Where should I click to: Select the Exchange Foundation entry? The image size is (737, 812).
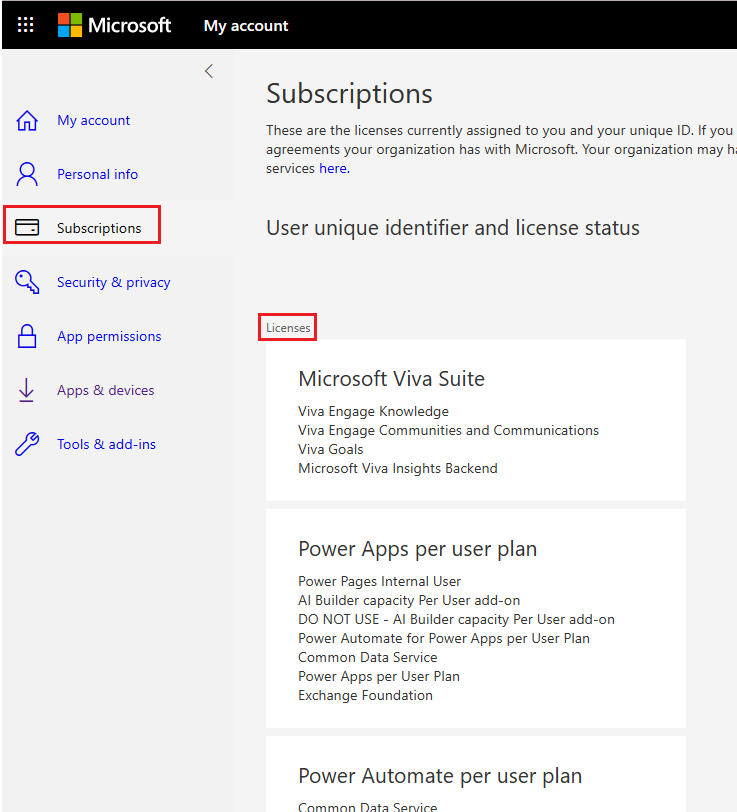coord(364,695)
